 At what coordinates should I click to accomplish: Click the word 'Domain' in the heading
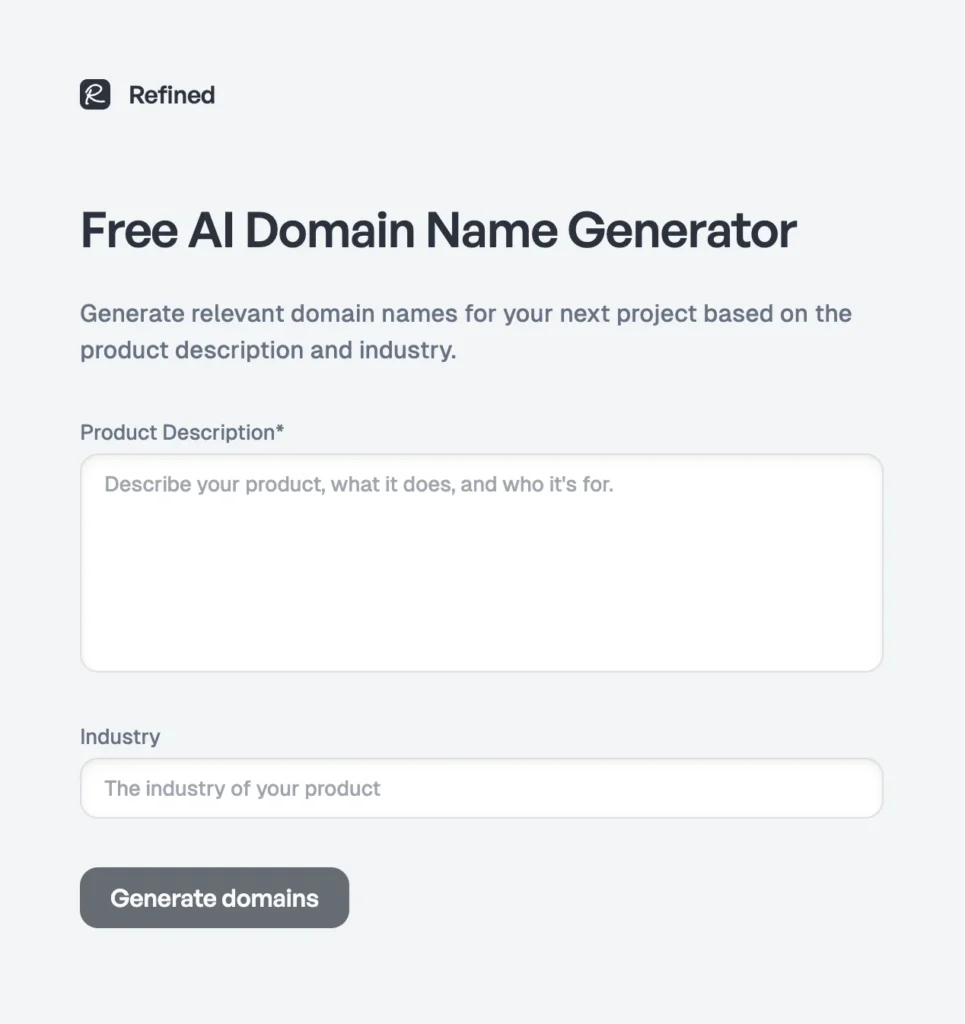(x=329, y=231)
